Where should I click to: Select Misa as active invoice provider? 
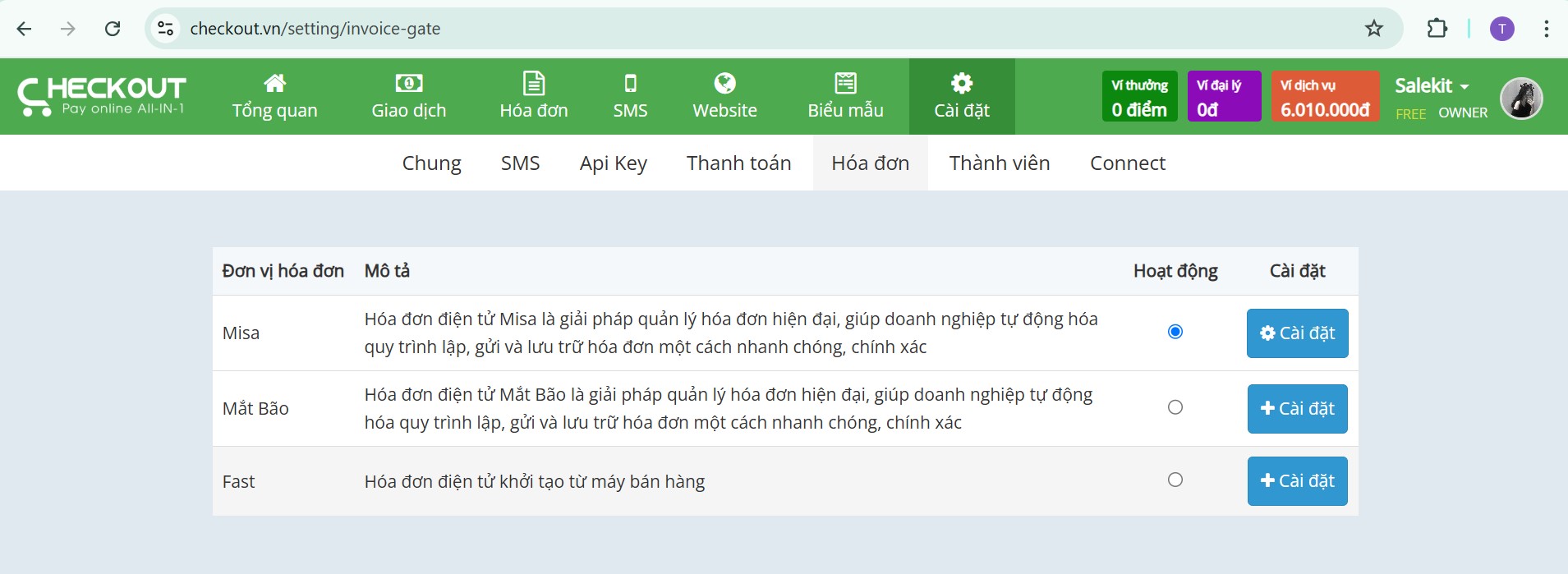(x=1175, y=332)
